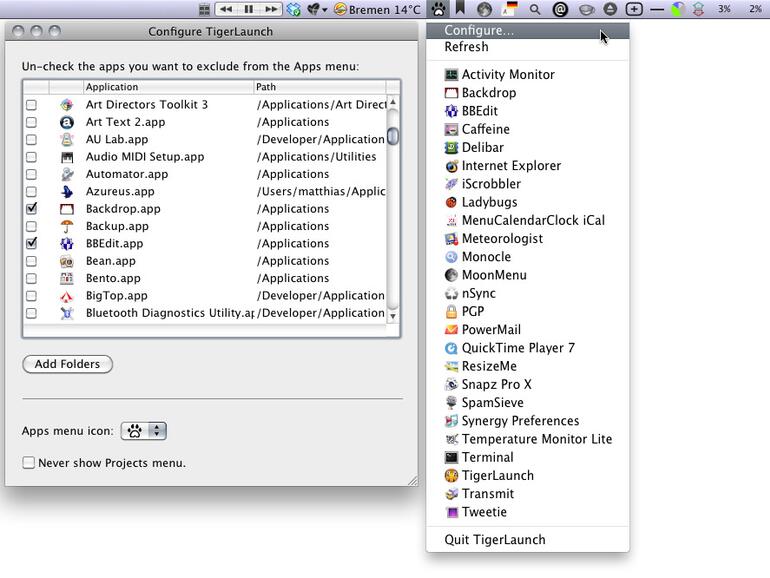The height and width of the screenshot is (578, 770).
Task: Launch Meteorologist from the Apps menu
Action: pos(527,239)
